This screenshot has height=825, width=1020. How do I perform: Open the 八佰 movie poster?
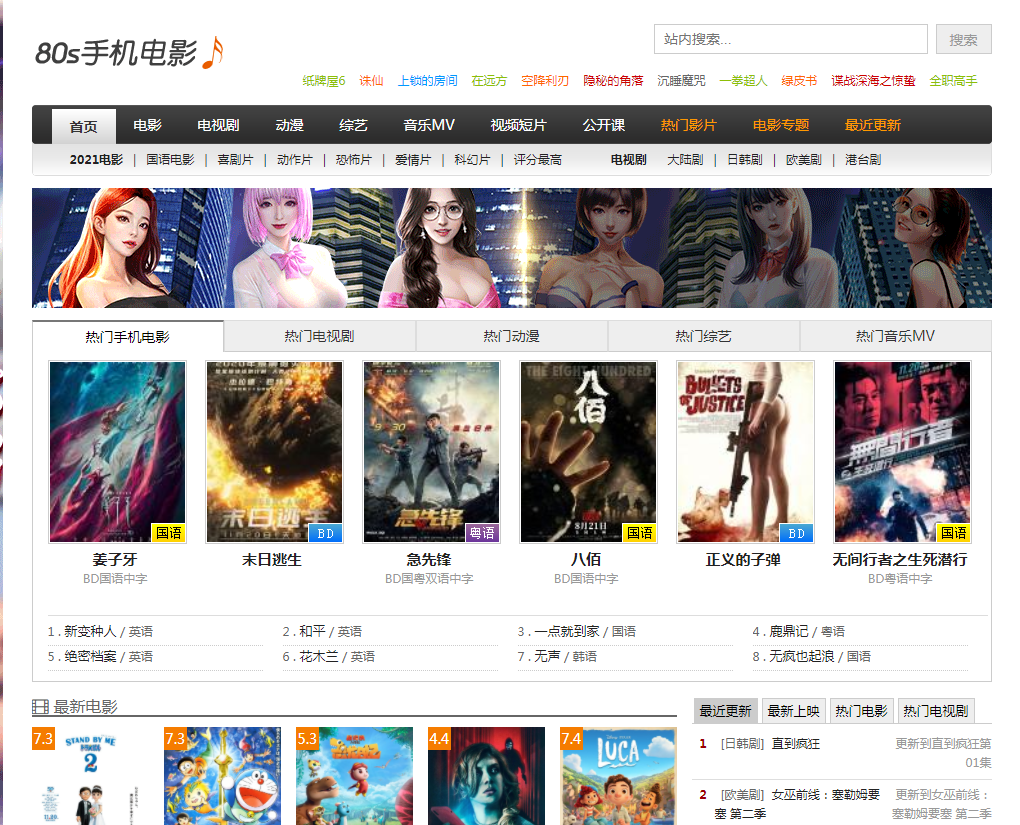[589, 452]
